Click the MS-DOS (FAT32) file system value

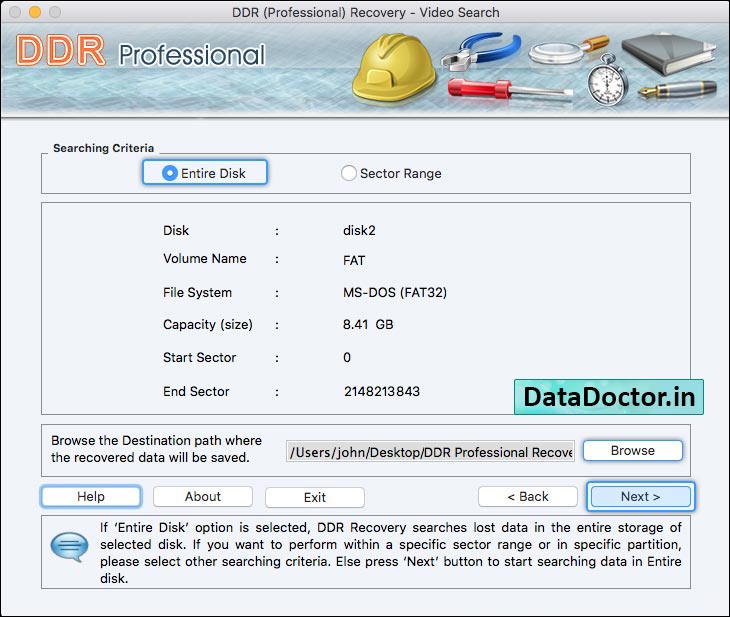[395, 292]
